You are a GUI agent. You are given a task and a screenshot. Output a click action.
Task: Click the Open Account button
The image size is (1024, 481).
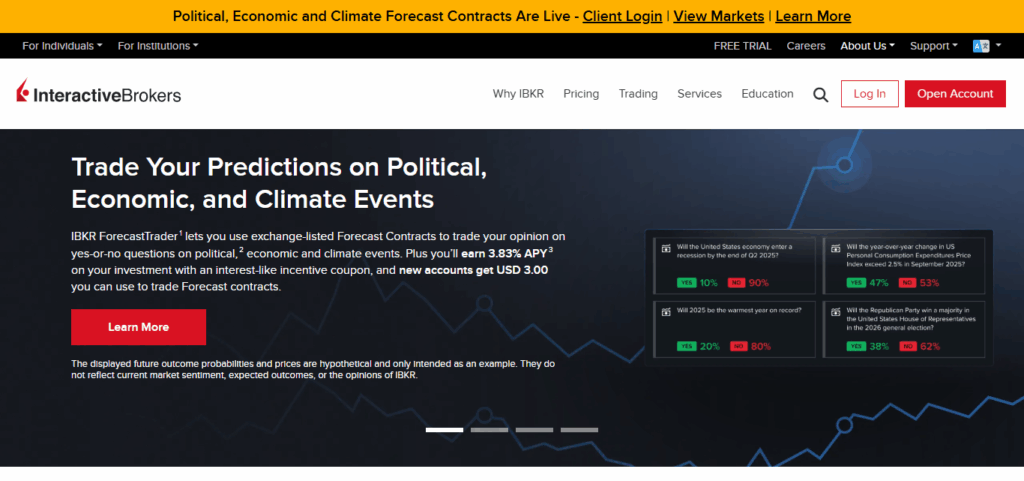[x=955, y=93]
